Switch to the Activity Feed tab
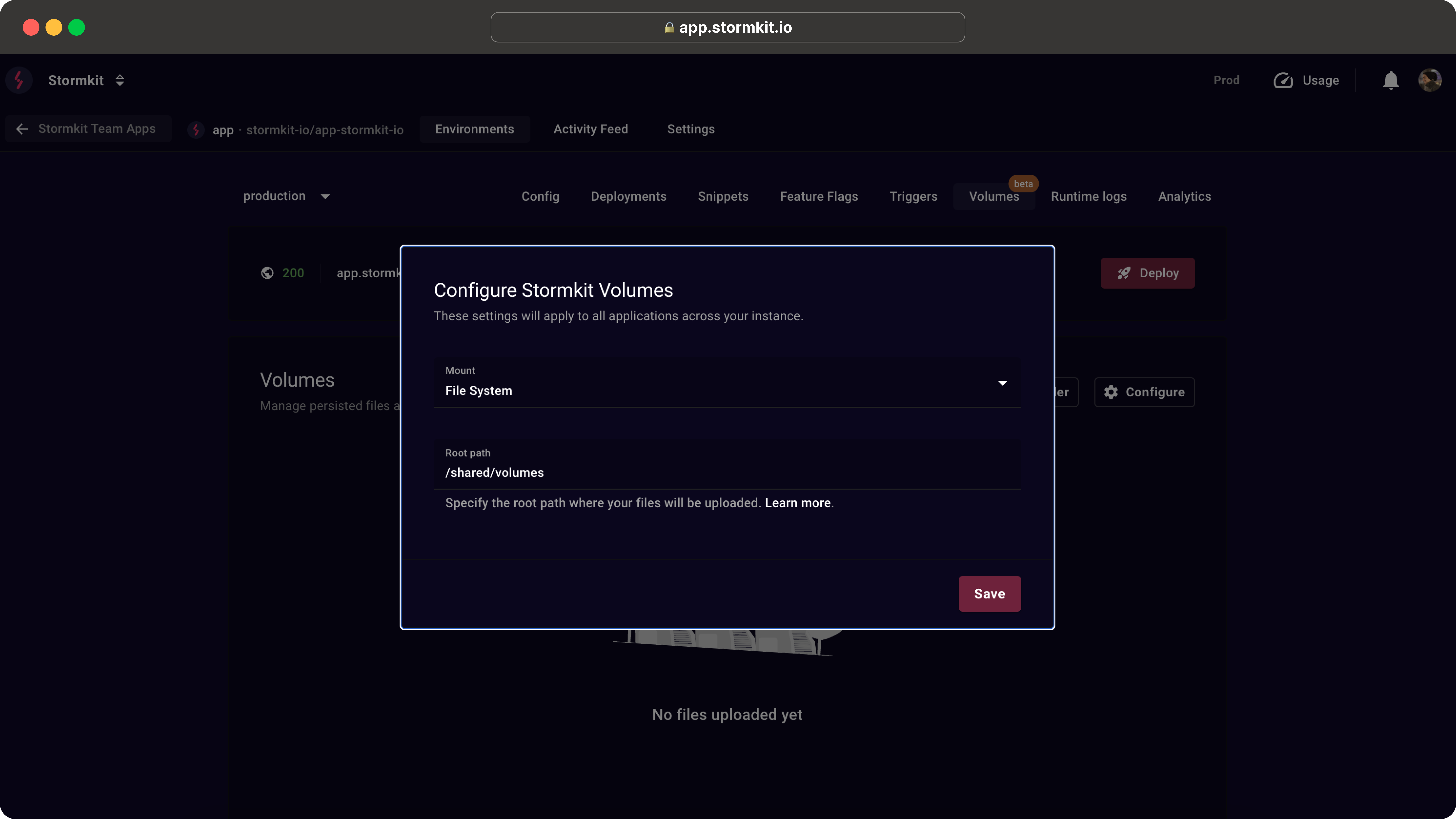This screenshot has height=819, width=1456. pyautogui.click(x=591, y=128)
